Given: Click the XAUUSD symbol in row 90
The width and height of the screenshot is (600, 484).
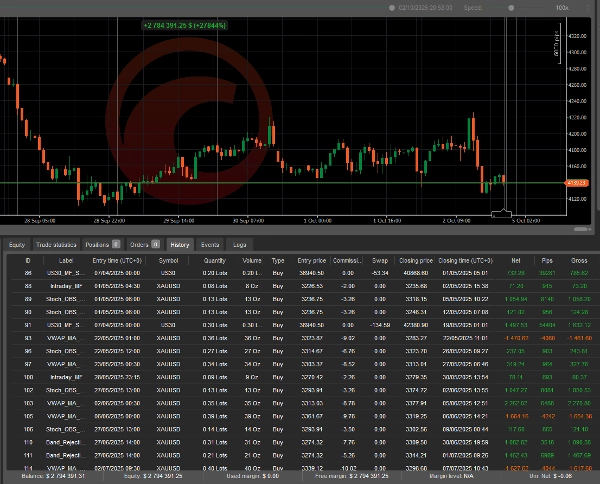Looking at the screenshot, I should (x=168, y=312).
